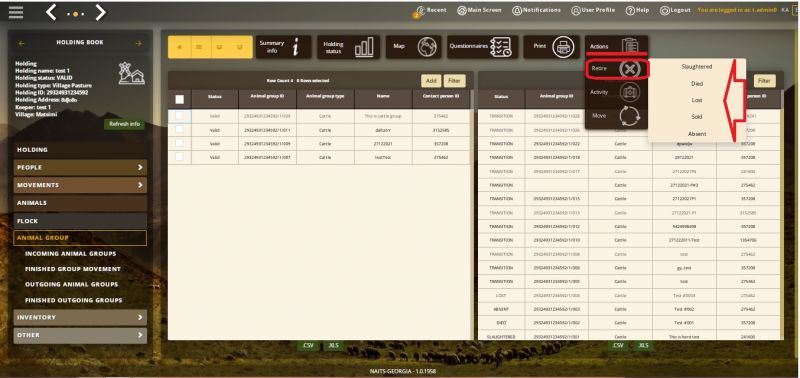Expand the MOVEMENTS section
Image resolution: width=800 pixels, height=378 pixels.
(x=80, y=185)
